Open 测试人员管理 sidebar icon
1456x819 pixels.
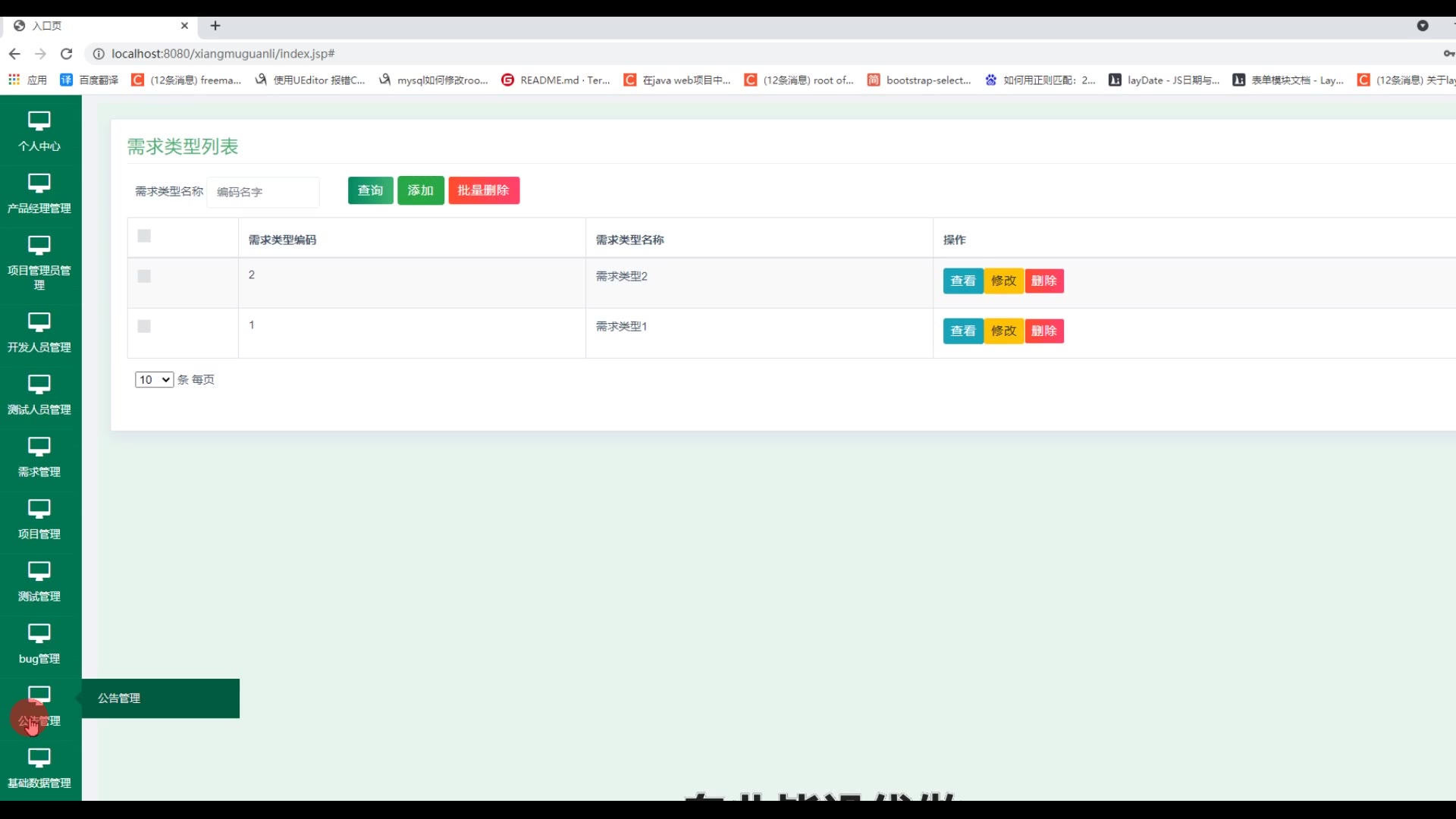tap(39, 384)
